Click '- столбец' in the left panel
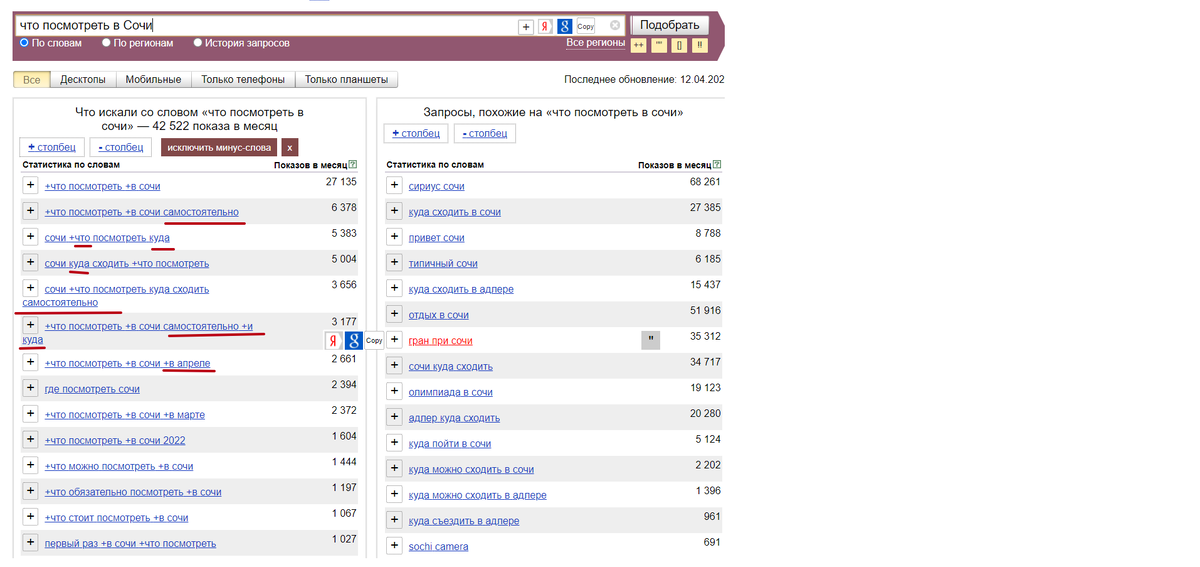The width and height of the screenshot is (1200, 567). click(121, 147)
